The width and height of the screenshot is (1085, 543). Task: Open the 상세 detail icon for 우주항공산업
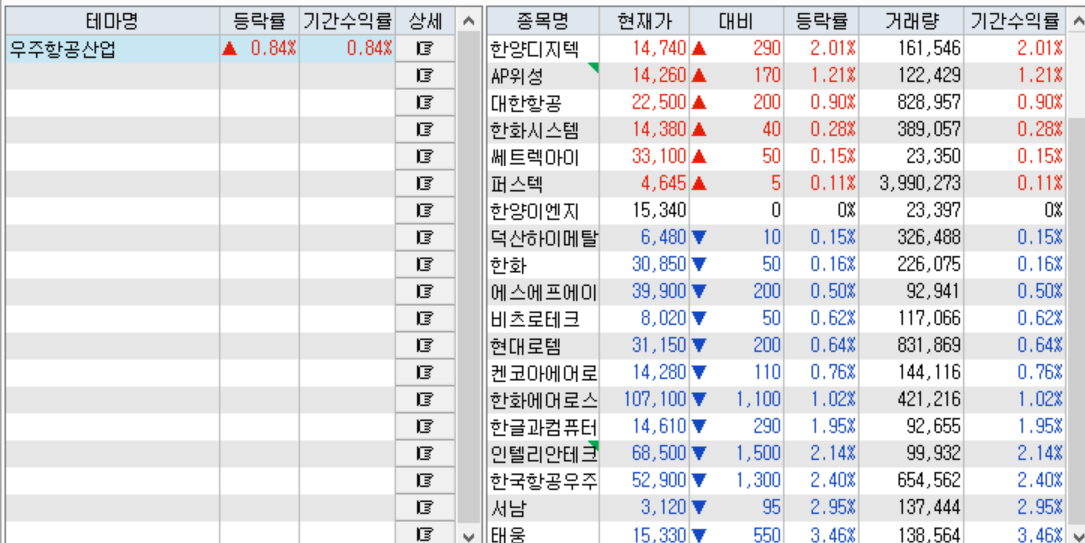pyautogui.click(x=425, y=48)
